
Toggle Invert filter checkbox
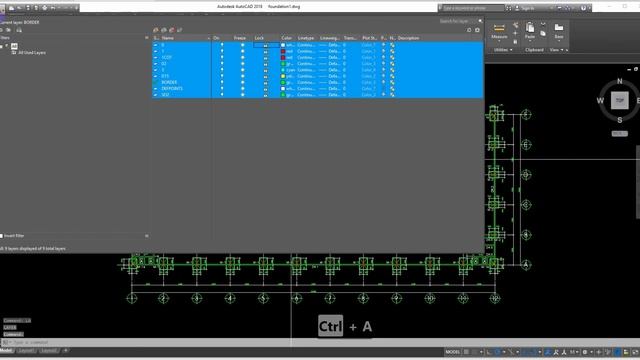pyautogui.click(x=1, y=236)
